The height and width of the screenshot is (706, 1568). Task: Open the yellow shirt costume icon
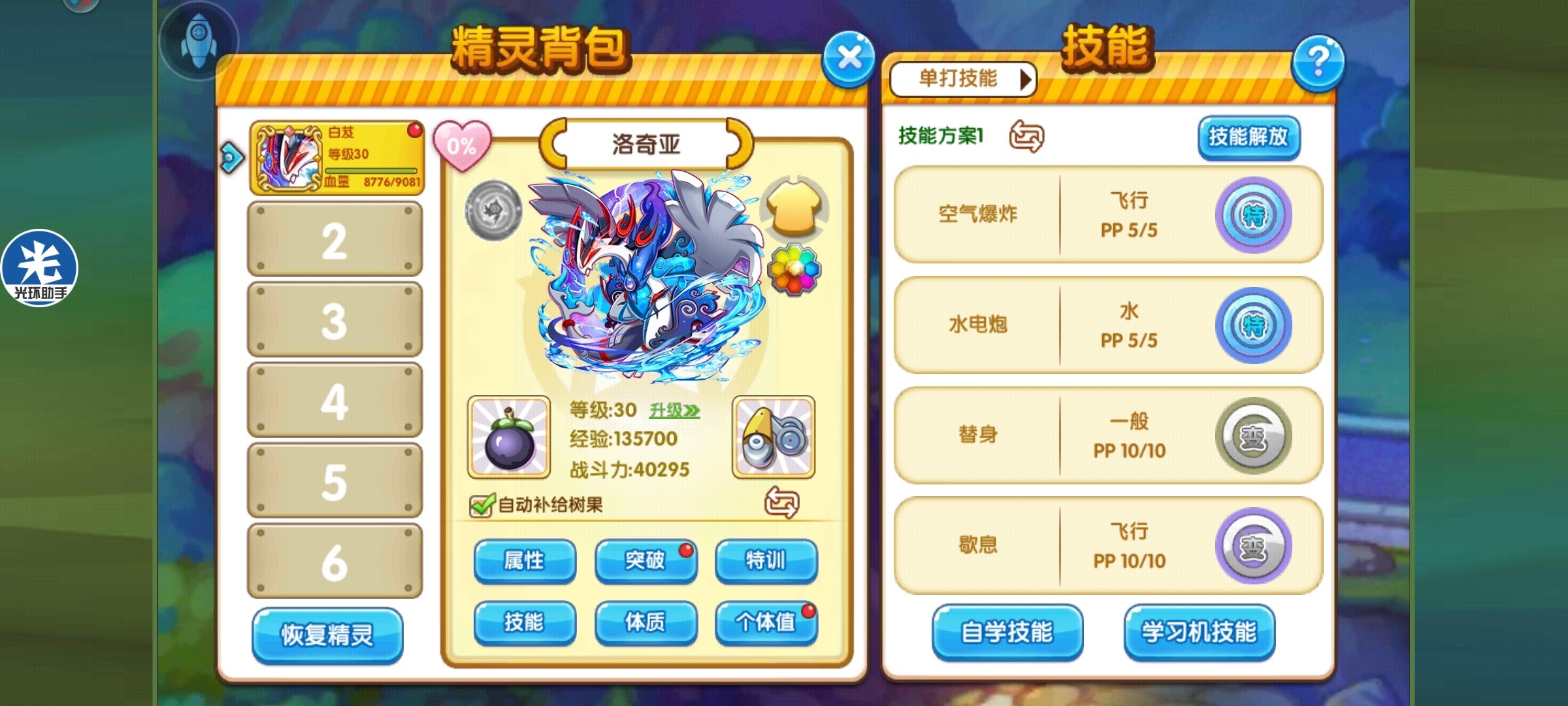pyautogui.click(x=794, y=207)
